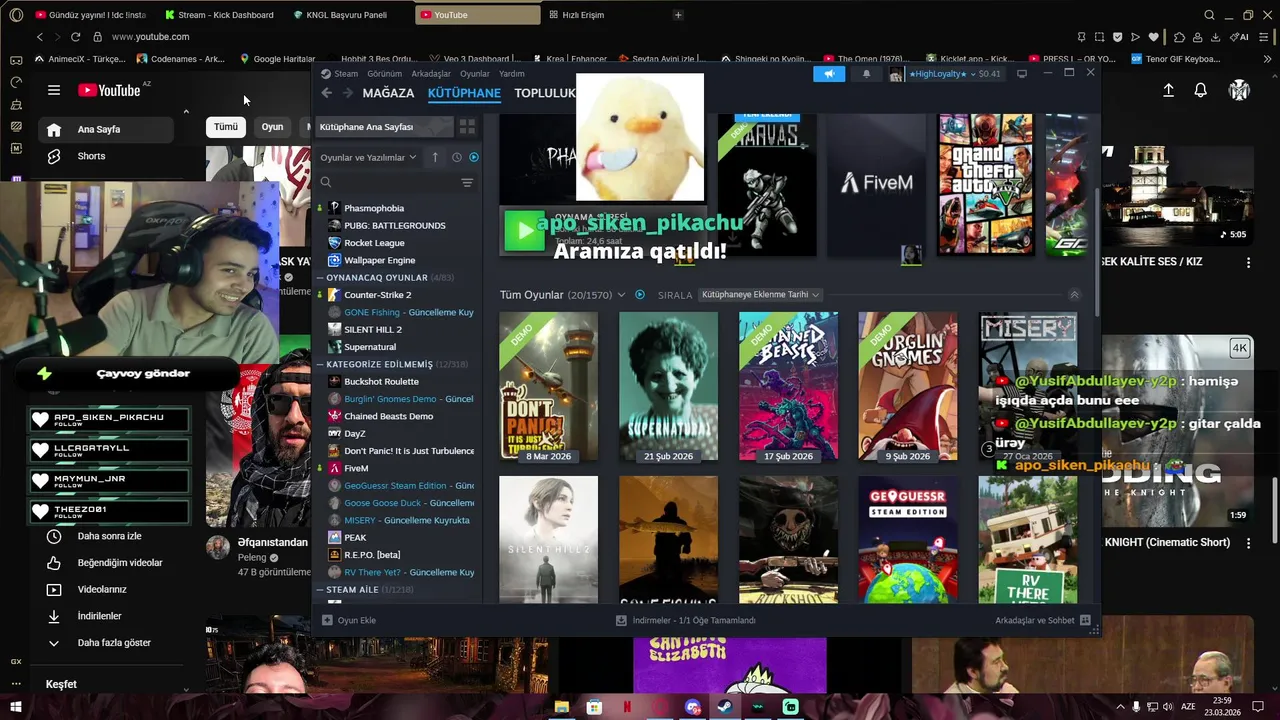Select Phasmophobia in Steam library list
The width and height of the screenshot is (1280, 720).
(374, 208)
